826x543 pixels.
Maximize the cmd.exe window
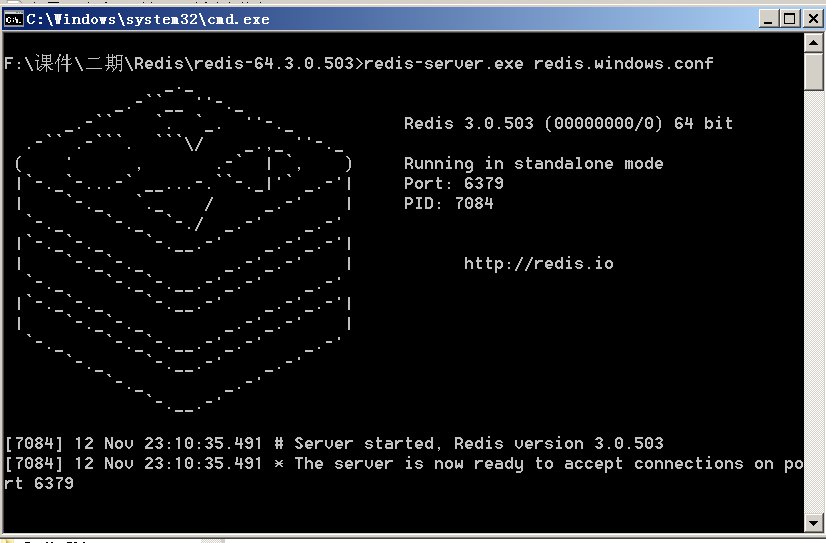click(790, 19)
